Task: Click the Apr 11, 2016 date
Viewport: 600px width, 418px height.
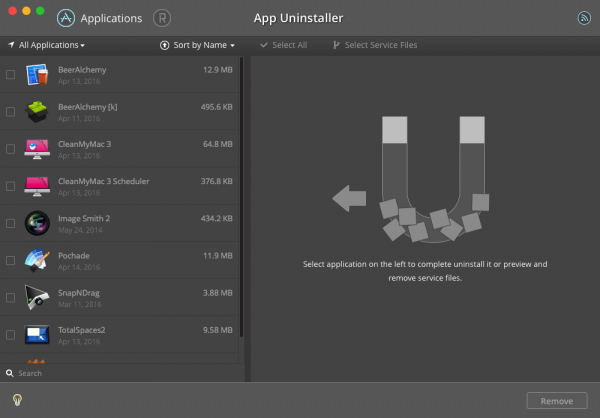Action: coord(79,118)
